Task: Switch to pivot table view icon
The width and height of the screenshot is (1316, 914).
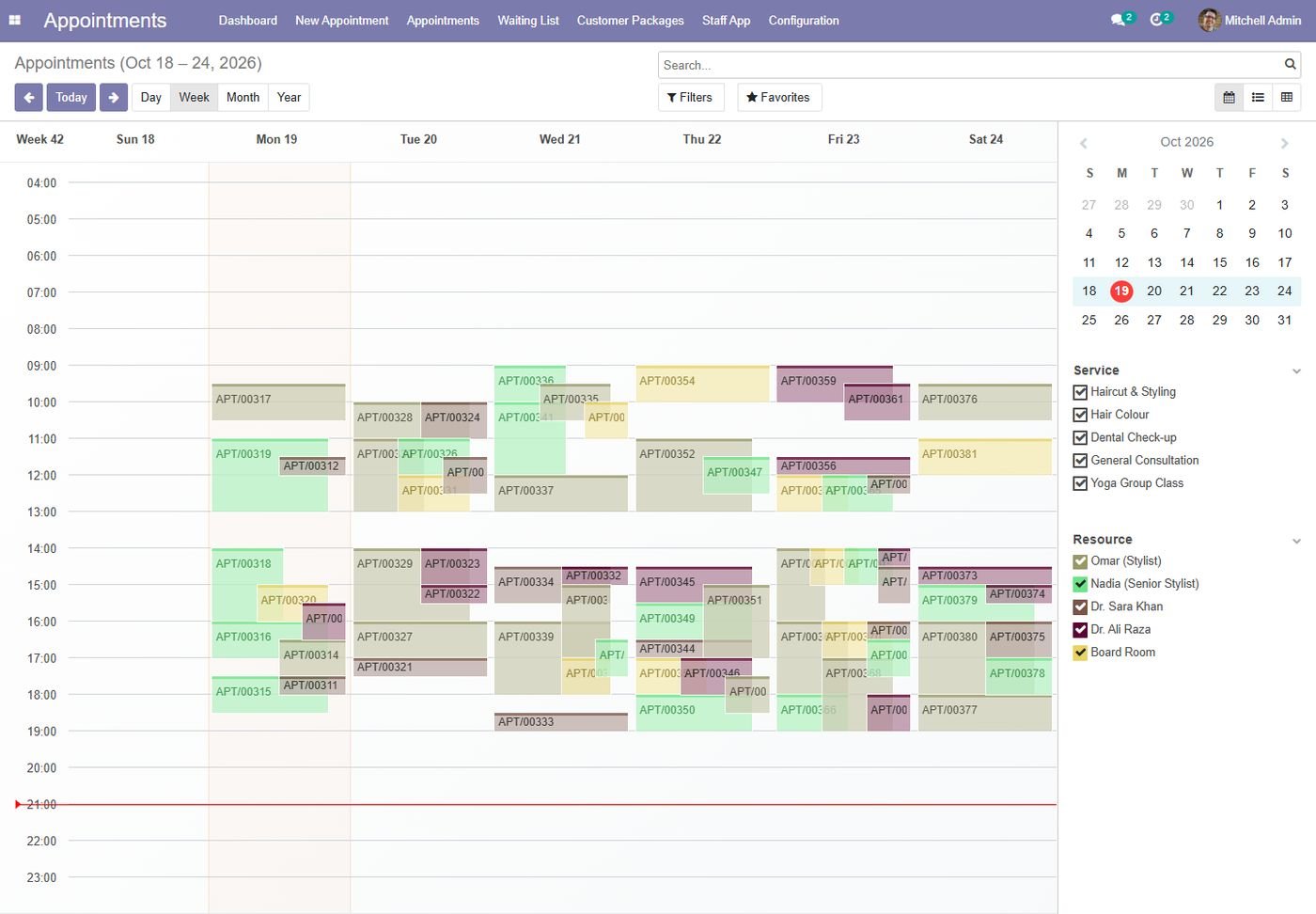Action: point(1287,98)
